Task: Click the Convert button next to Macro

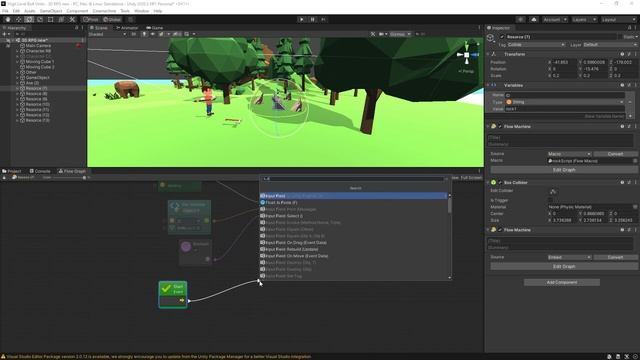Action: (x=615, y=154)
